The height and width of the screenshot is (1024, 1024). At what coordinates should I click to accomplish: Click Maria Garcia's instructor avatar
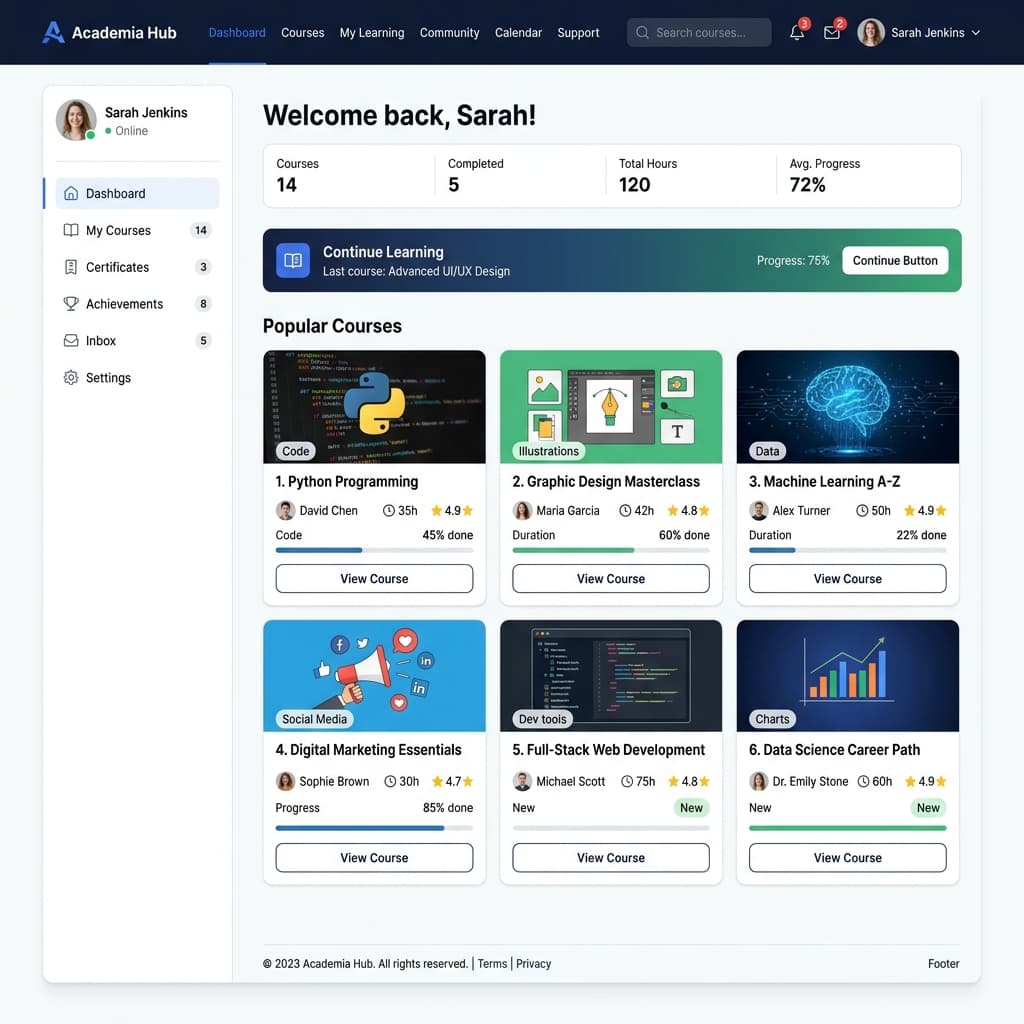522,510
